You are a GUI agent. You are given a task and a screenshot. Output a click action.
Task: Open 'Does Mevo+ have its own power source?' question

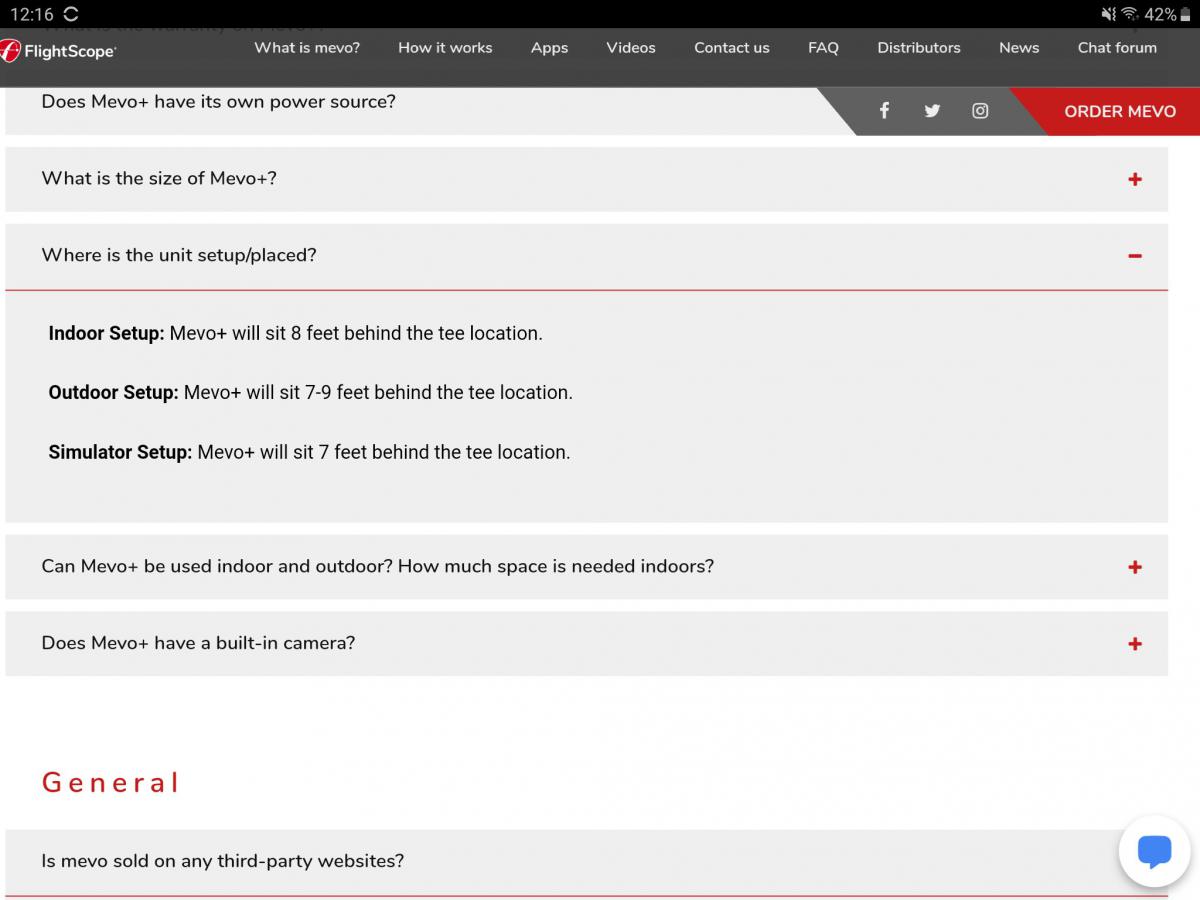pyautogui.click(x=218, y=101)
